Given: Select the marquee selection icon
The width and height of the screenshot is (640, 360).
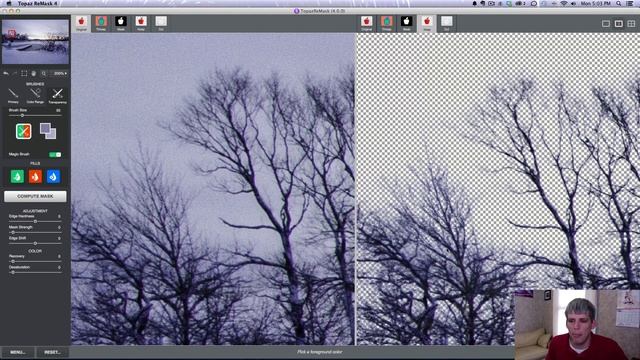Looking at the screenshot, I should 24,73.
